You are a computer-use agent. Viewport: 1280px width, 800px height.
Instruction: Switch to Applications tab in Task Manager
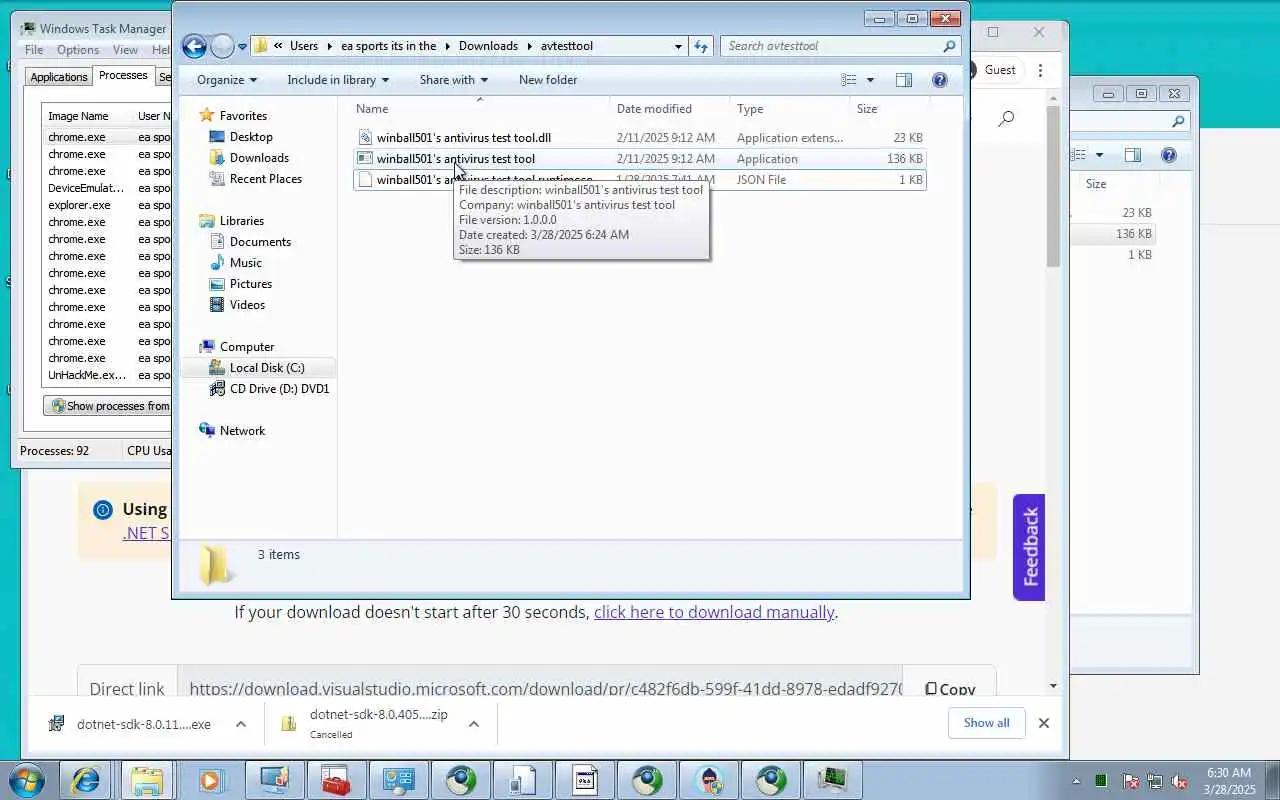tap(58, 77)
